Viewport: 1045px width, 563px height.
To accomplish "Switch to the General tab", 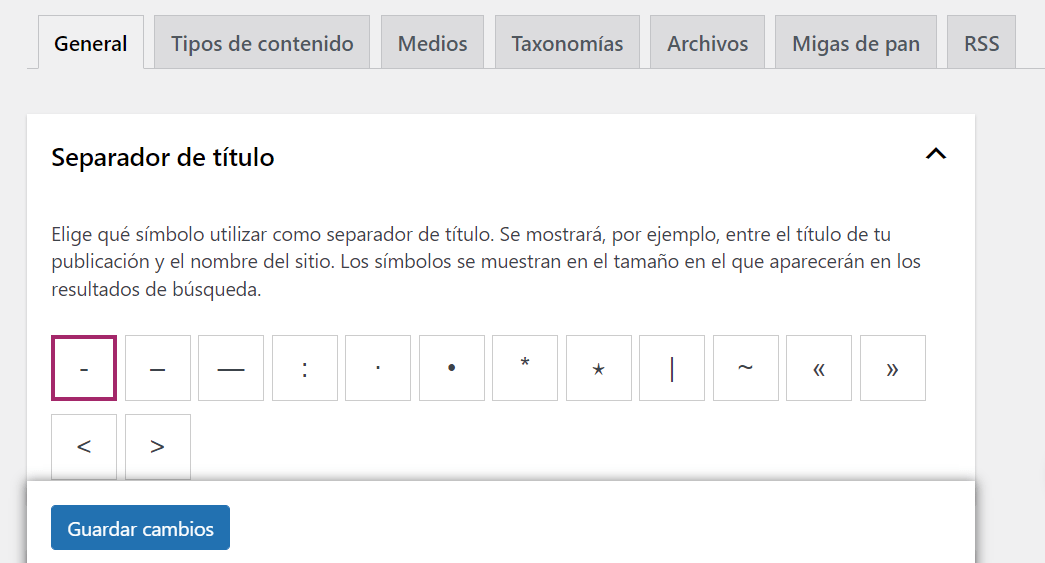I will tap(91, 43).
